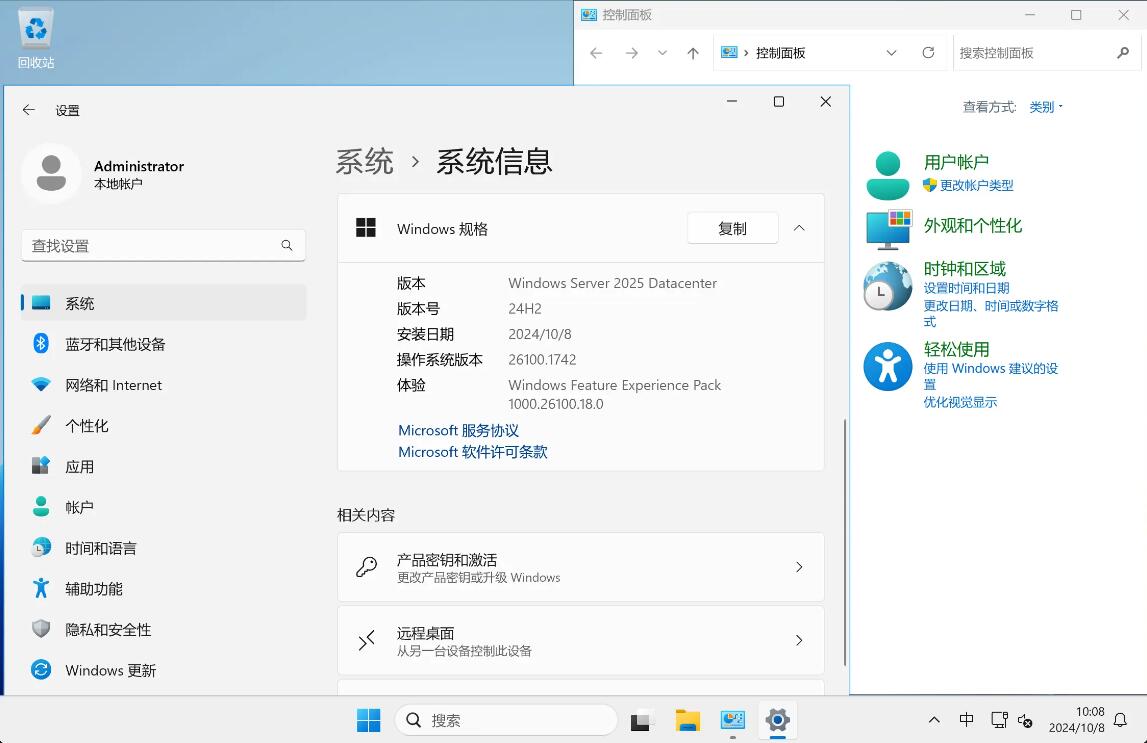Viewport: 1147px width, 743px height.
Task: Click the 远程桌面 remote connection icon
Action: (x=366, y=641)
